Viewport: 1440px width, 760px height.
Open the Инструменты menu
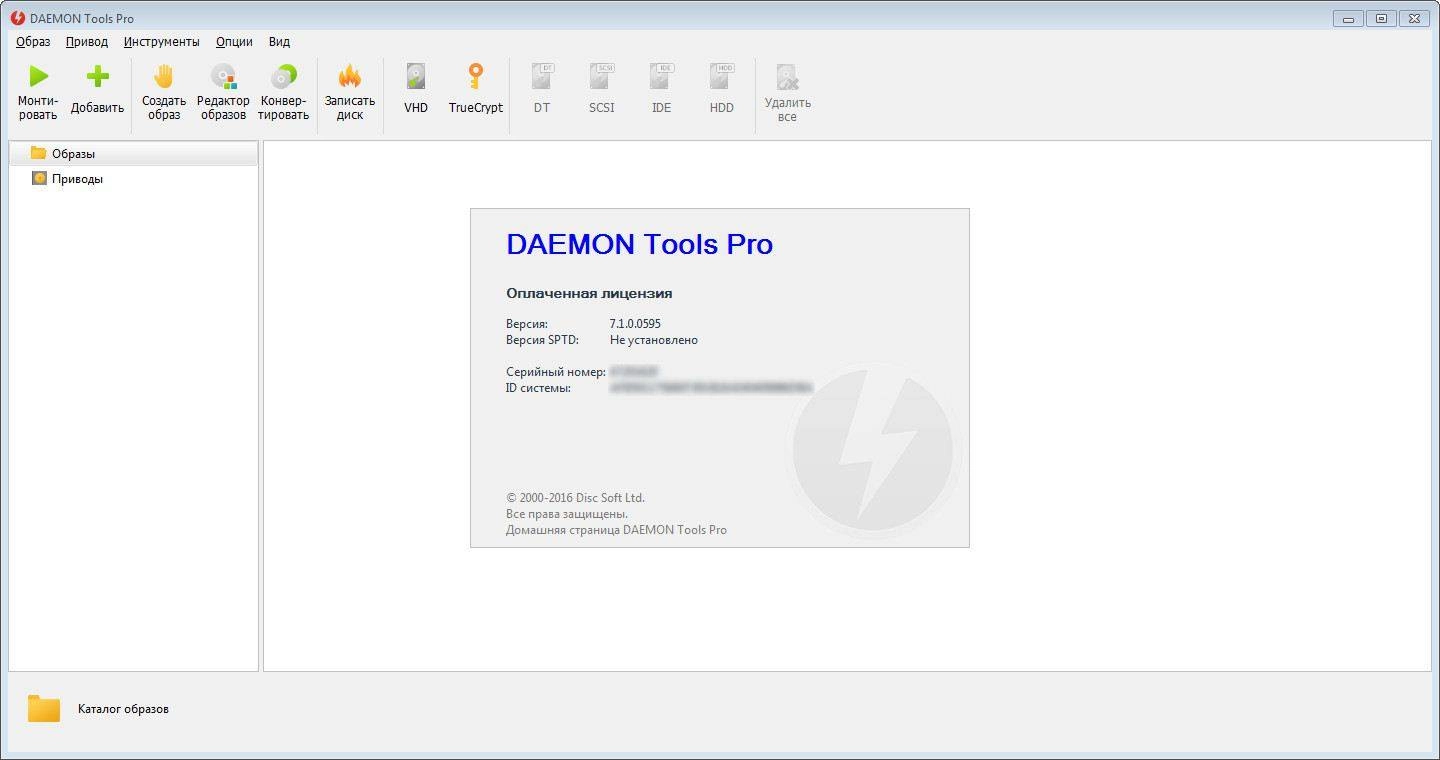tap(162, 42)
